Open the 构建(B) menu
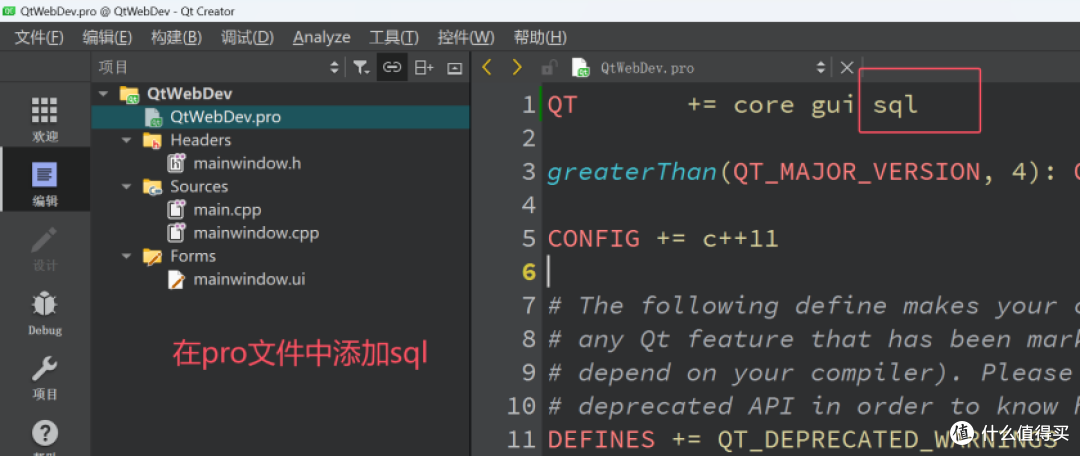The image size is (1080, 456). point(176,37)
